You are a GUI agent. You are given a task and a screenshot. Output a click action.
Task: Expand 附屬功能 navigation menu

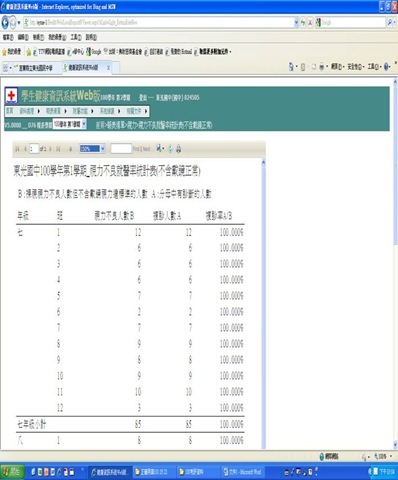pyautogui.click(x=83, y=111)
